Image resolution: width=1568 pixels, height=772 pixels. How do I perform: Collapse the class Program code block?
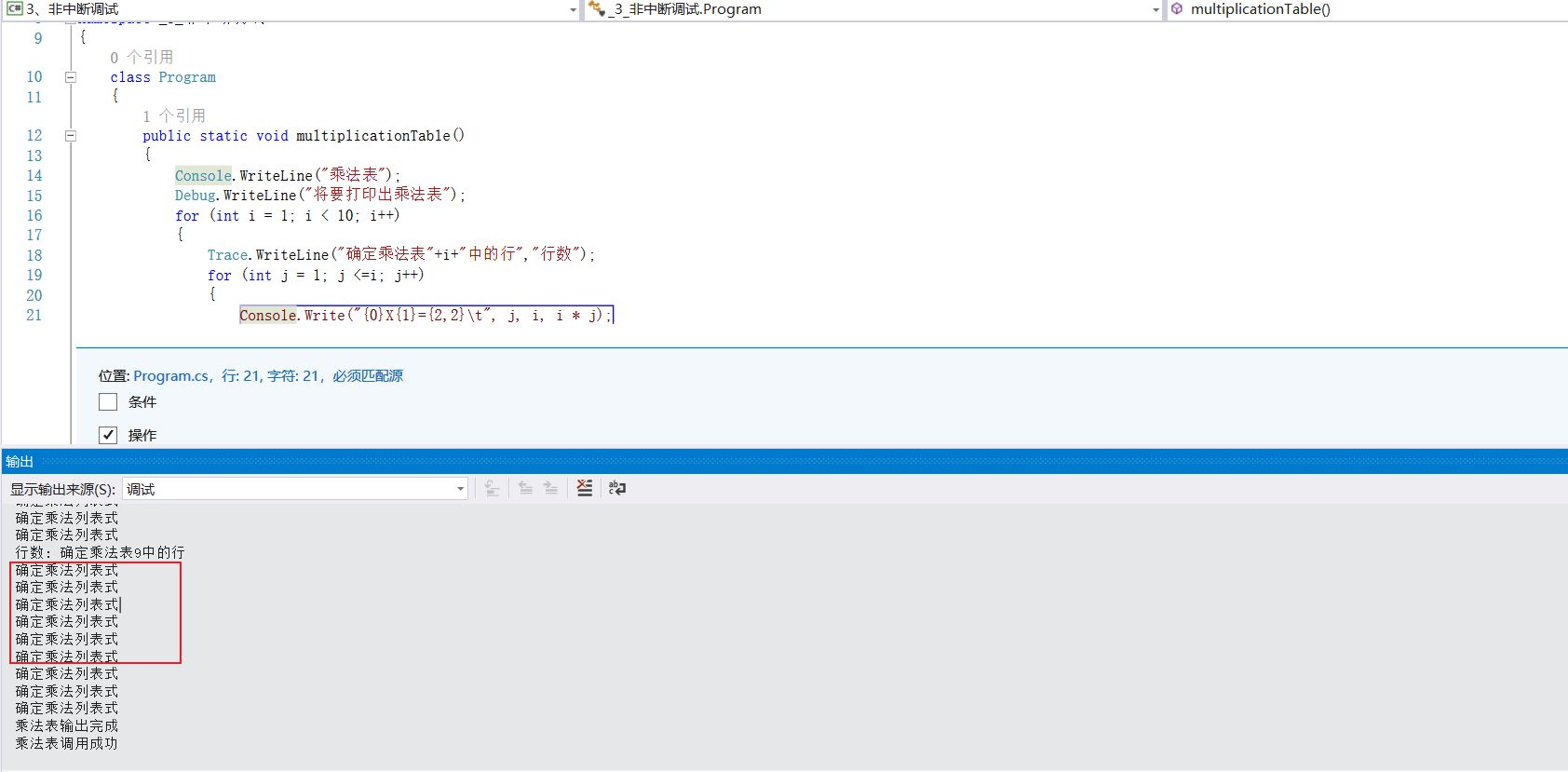pyautogui.click(x=70, y=77)
